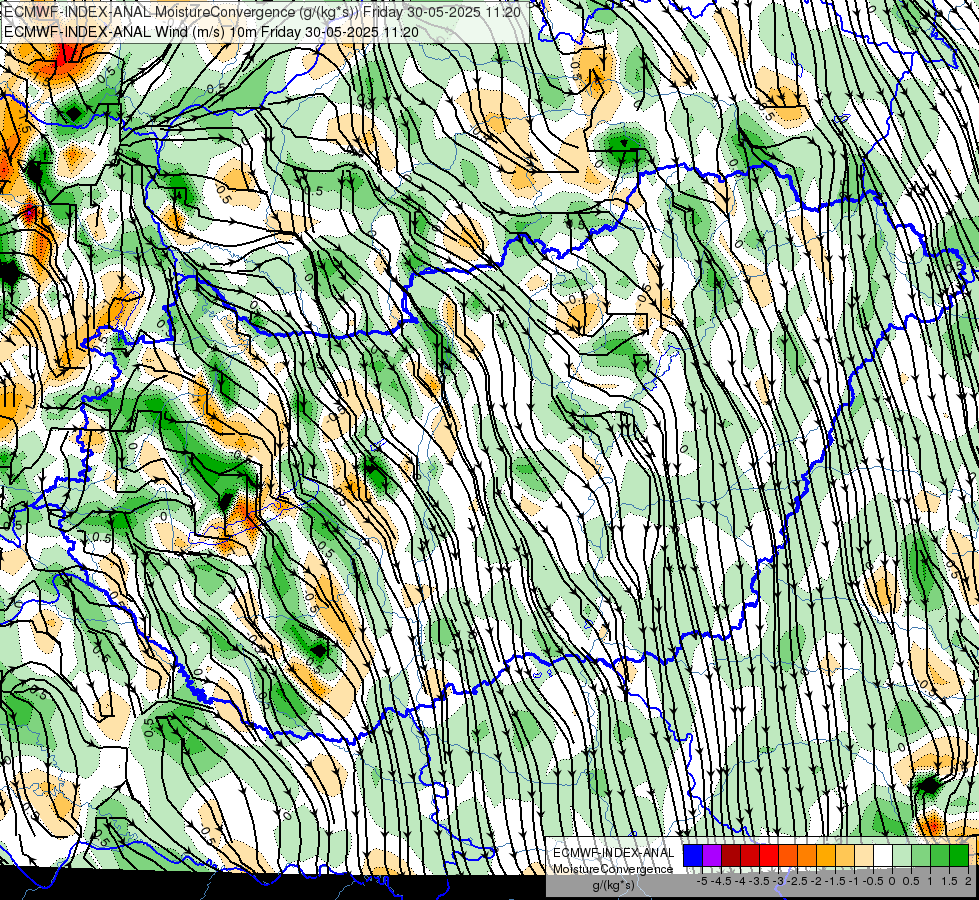This screenshot has width=979, height=900.
Task: Click the purple legend swatch for -5 to -4.5
Action: click(x=712, y=856)
